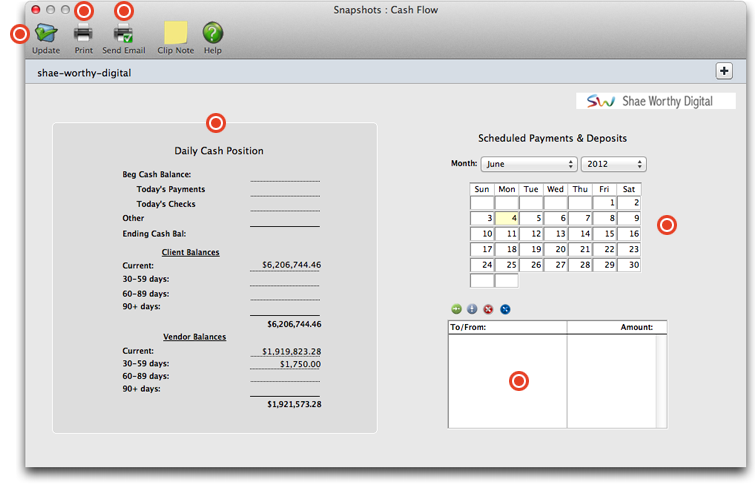Click the red delete entry icon
The height and width of the screenshot is (485, 755).
tap(488, 310)
